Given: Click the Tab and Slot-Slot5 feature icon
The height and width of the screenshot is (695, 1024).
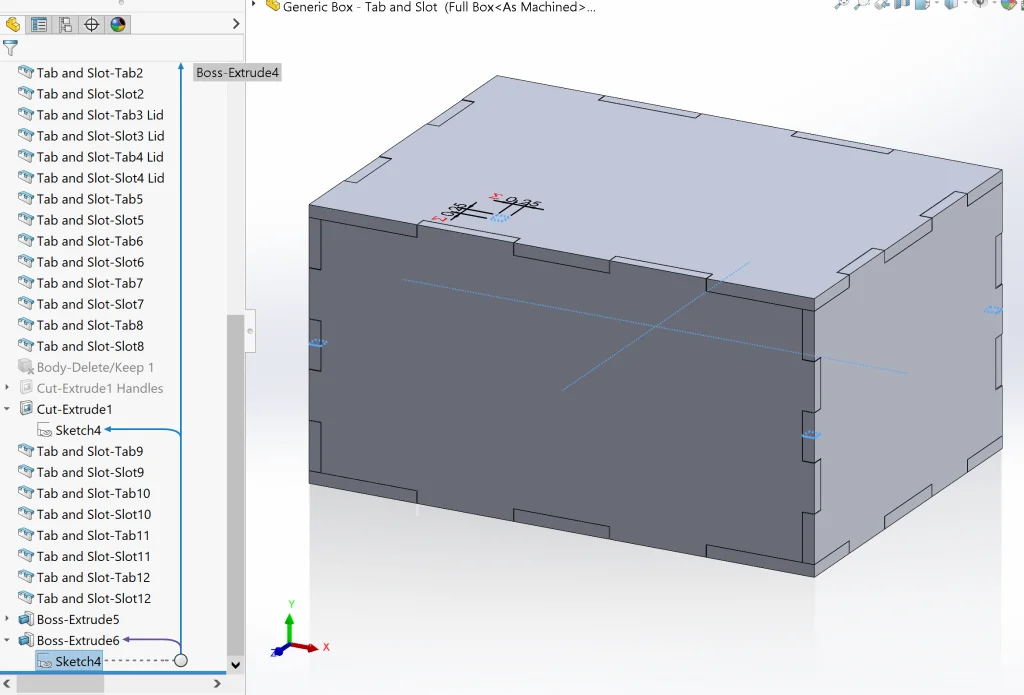Looking at the screenshot, I should [25, 219].
